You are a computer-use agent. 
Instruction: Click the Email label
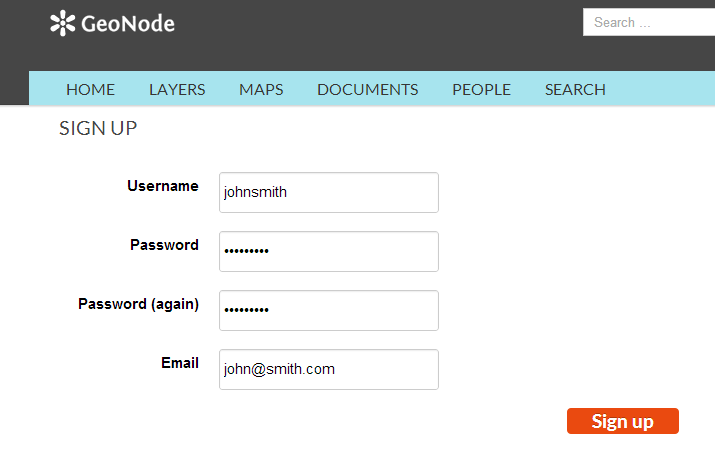click(x=180, y=363)
